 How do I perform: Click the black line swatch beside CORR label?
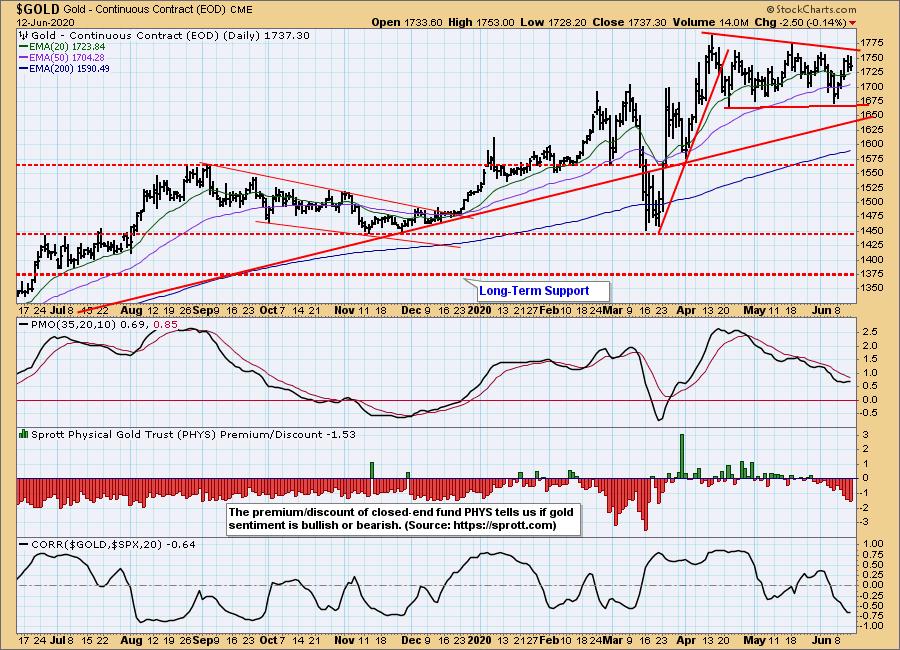click(x=24, y=544)
